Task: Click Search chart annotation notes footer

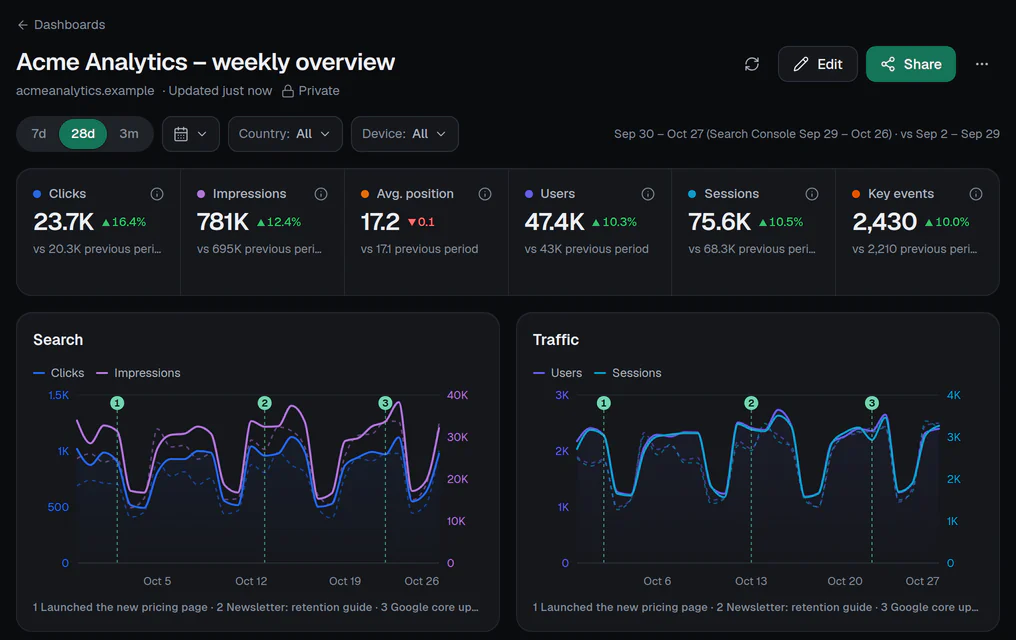Action: 256,608
